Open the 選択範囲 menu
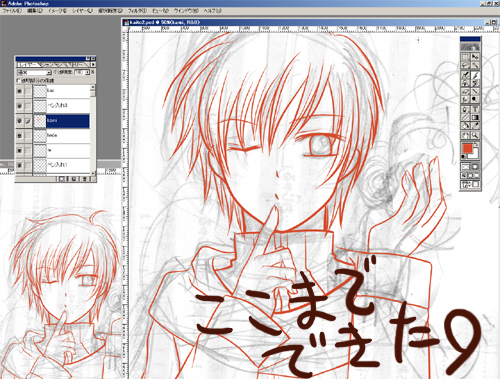 pos(110,11)
